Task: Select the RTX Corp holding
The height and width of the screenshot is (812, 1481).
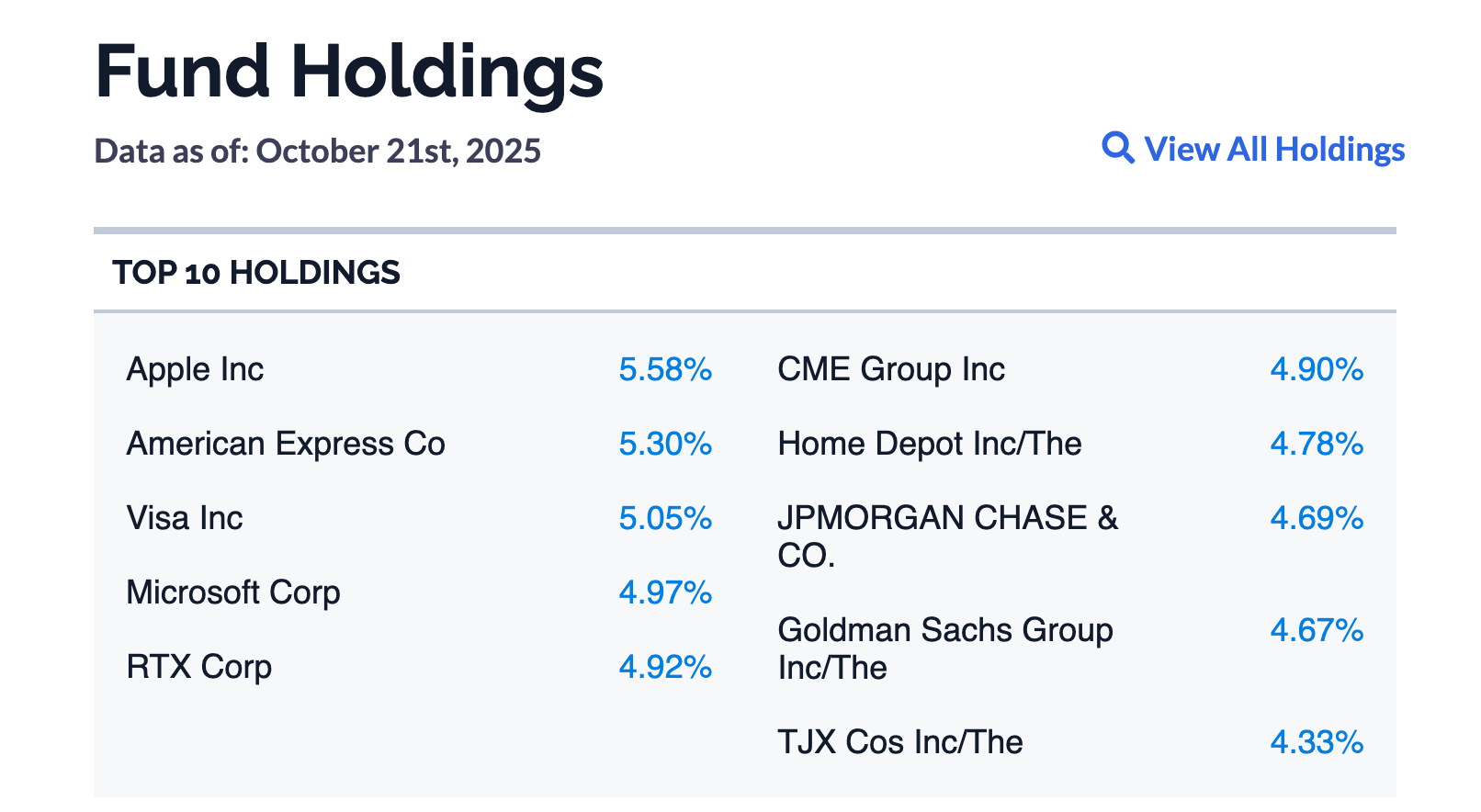Action: pos(199,667)
